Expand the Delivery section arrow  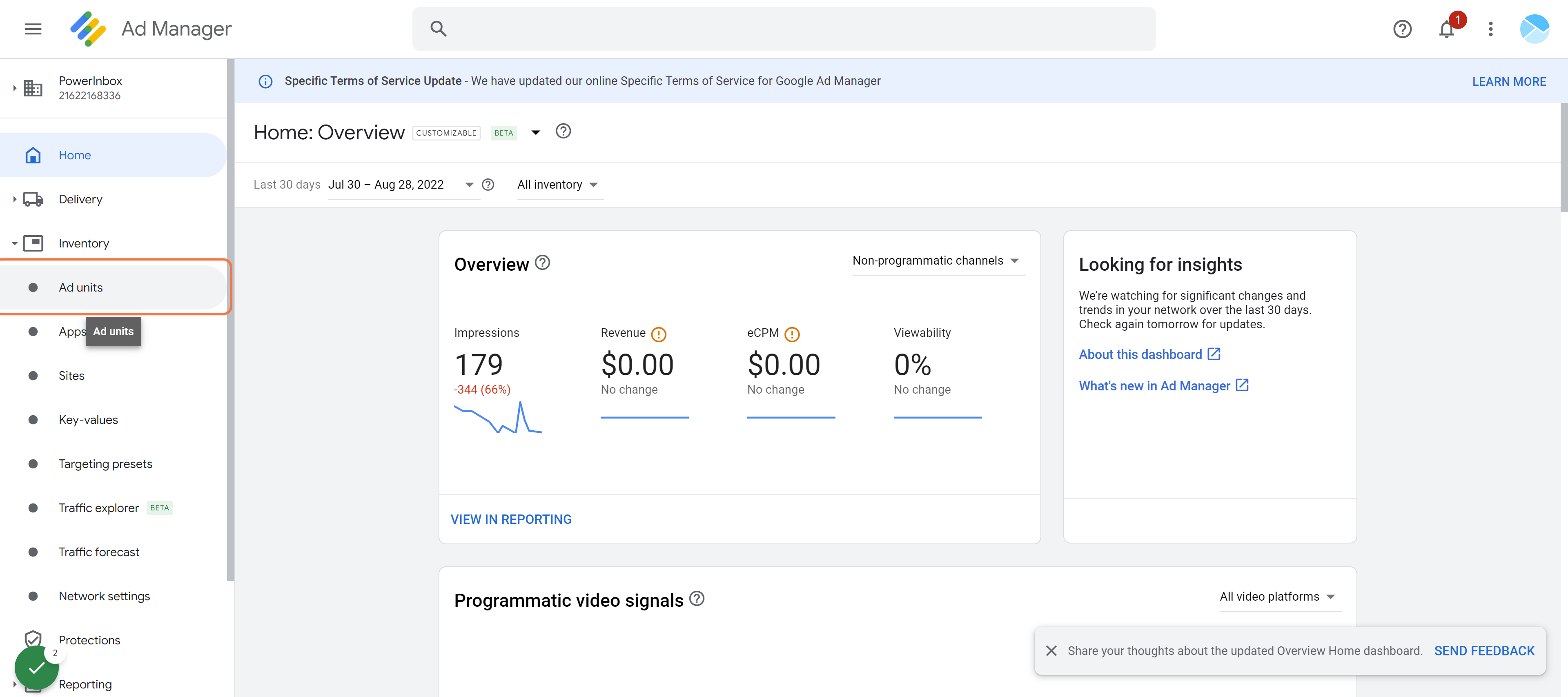[x=14, y=199]
